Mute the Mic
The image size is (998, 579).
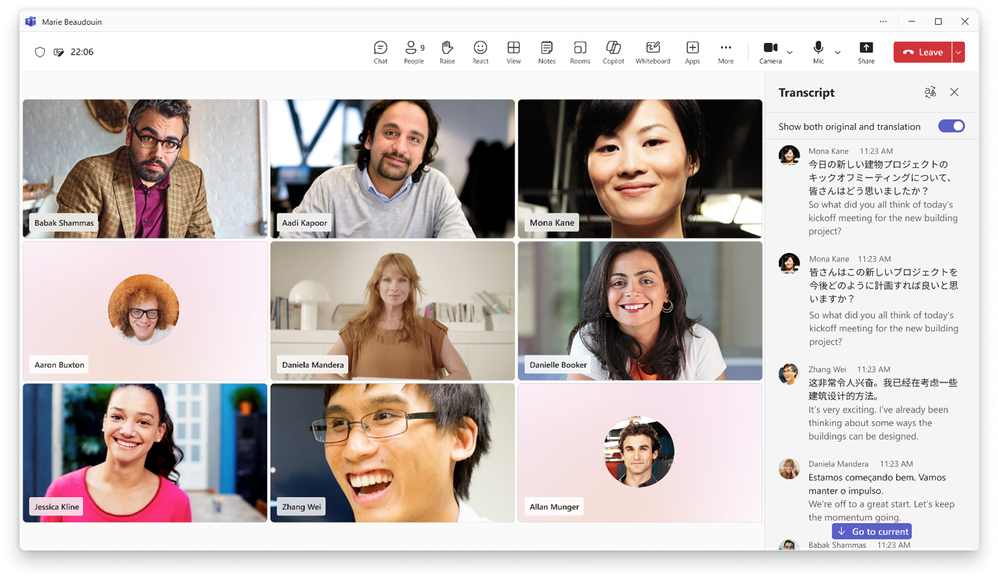click(818, 52)
